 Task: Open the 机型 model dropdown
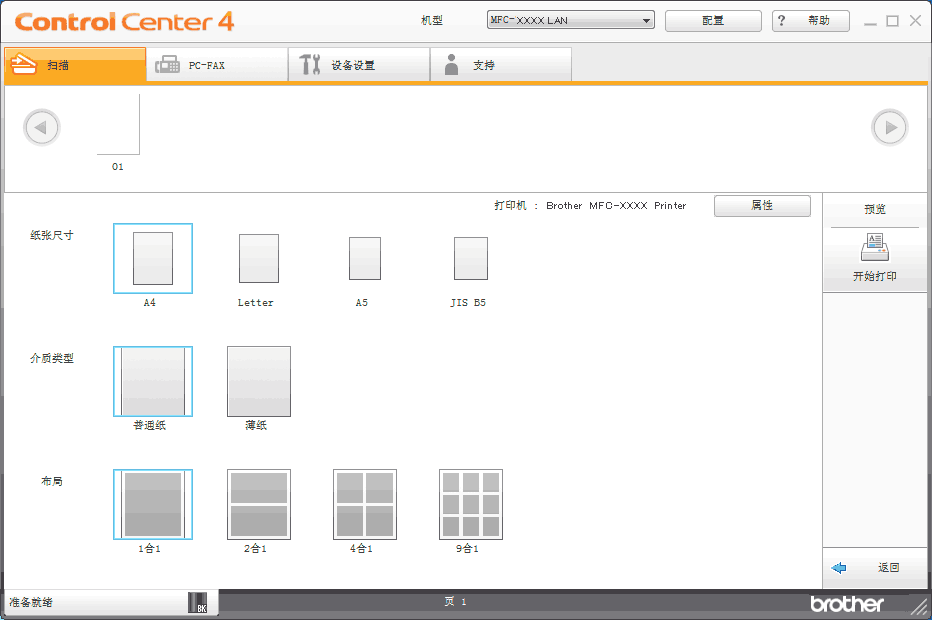point(571,20)
